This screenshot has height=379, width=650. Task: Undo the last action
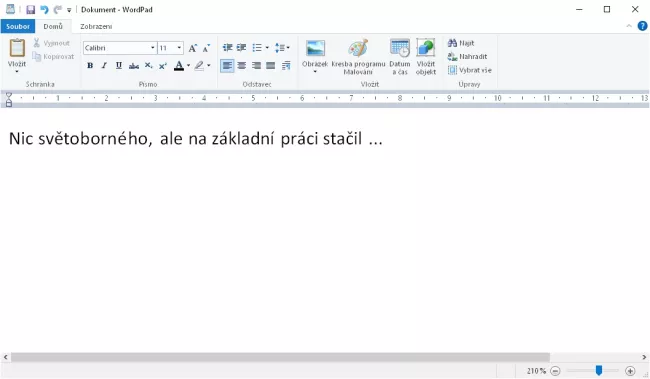point(44,10)
